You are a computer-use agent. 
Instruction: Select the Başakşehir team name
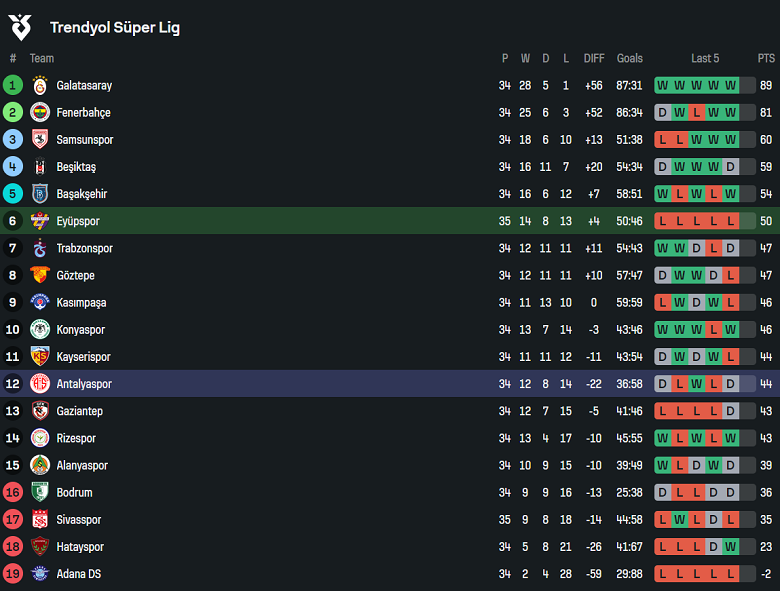[x=82, y=194]
